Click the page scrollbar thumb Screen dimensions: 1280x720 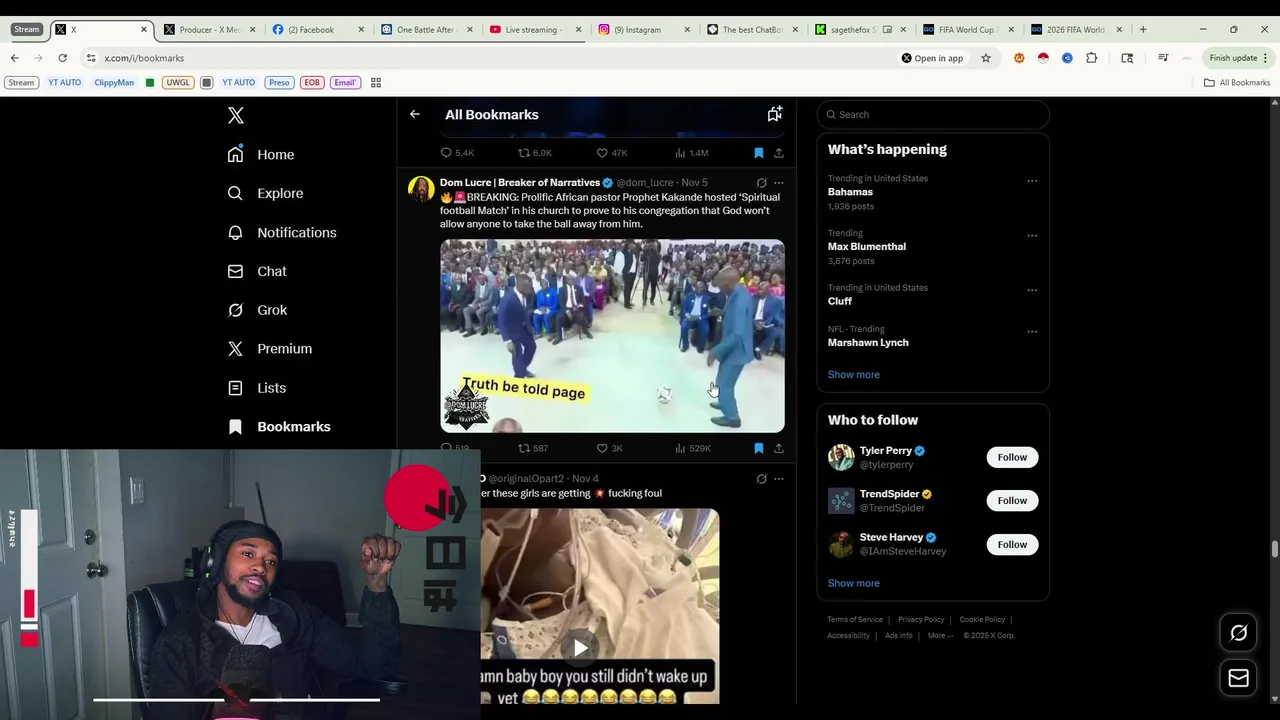(x=1274, y=549)
